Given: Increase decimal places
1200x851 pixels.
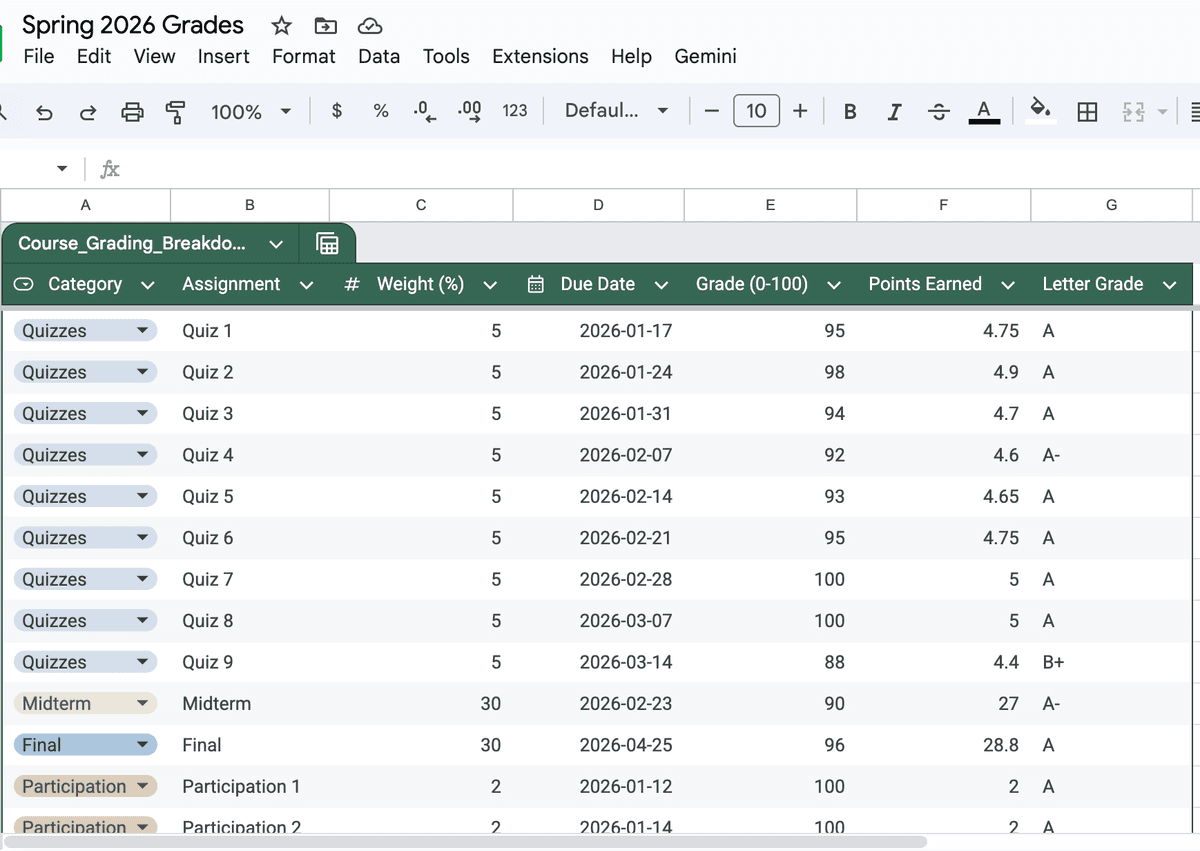Looking at the screenshot, I should (x=468, y=111).
